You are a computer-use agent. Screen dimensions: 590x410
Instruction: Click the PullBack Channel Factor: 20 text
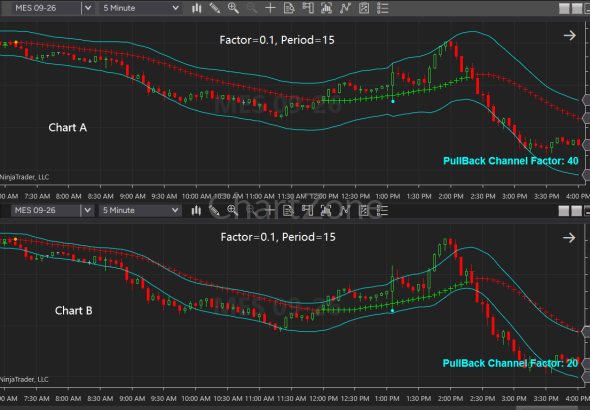click(x=510, y=363)
